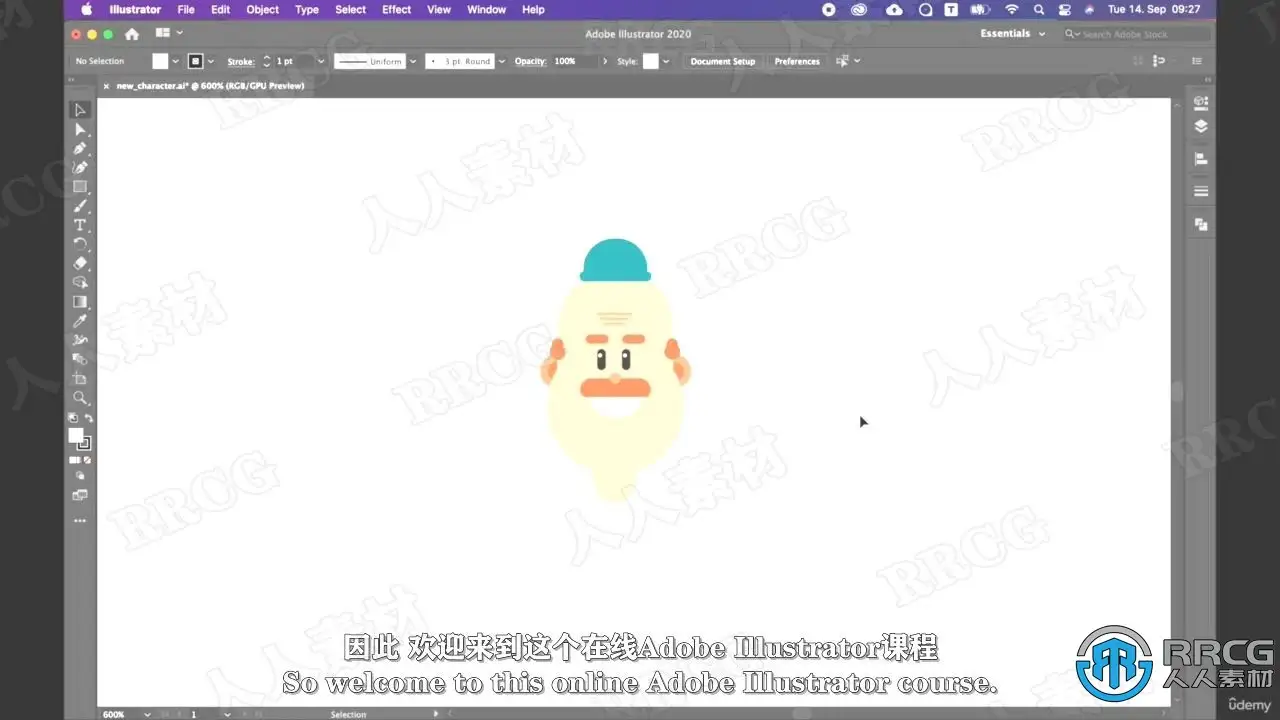This screenshot has height=720, width=1280.
Task: Open the fill color dropdown in the control bar
Action: point(176,61)
